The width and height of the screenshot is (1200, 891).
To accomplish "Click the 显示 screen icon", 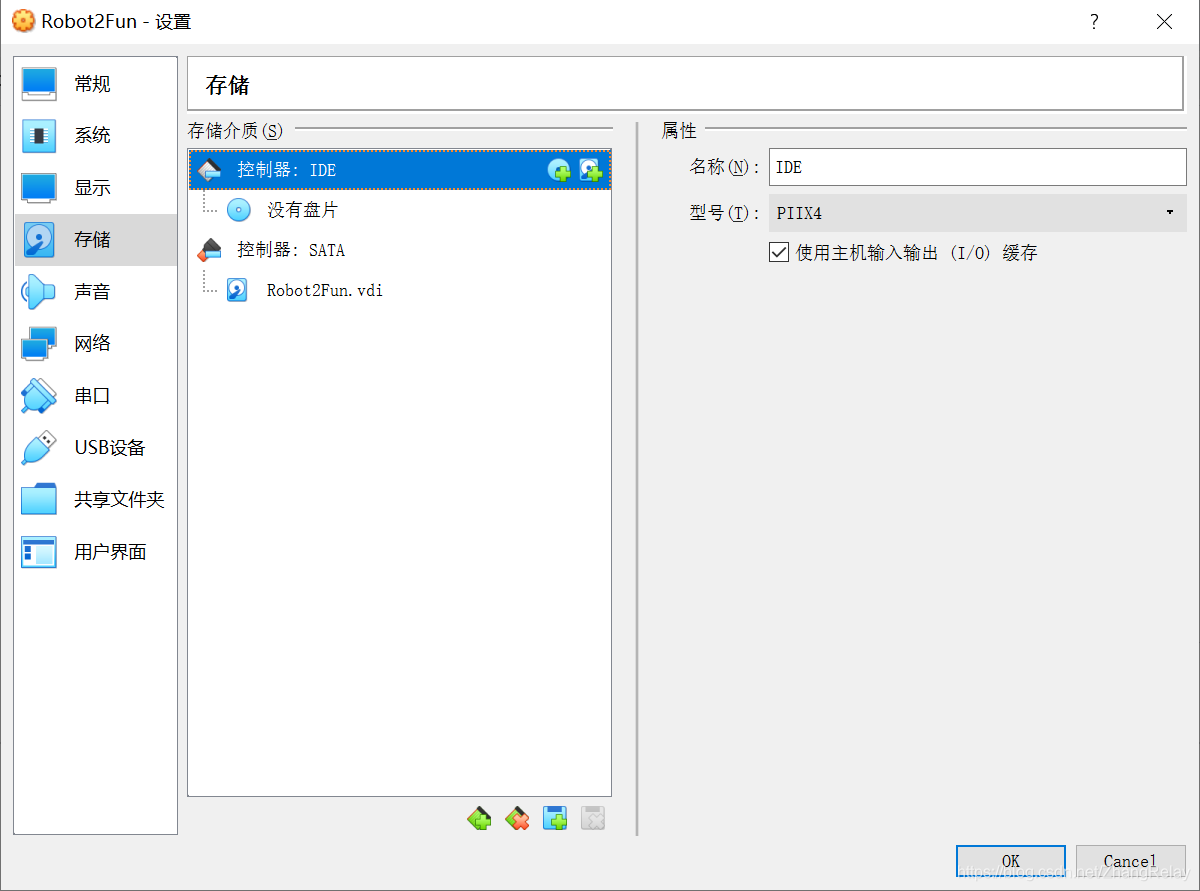I will pyautogui.click(x=39, y=188).
